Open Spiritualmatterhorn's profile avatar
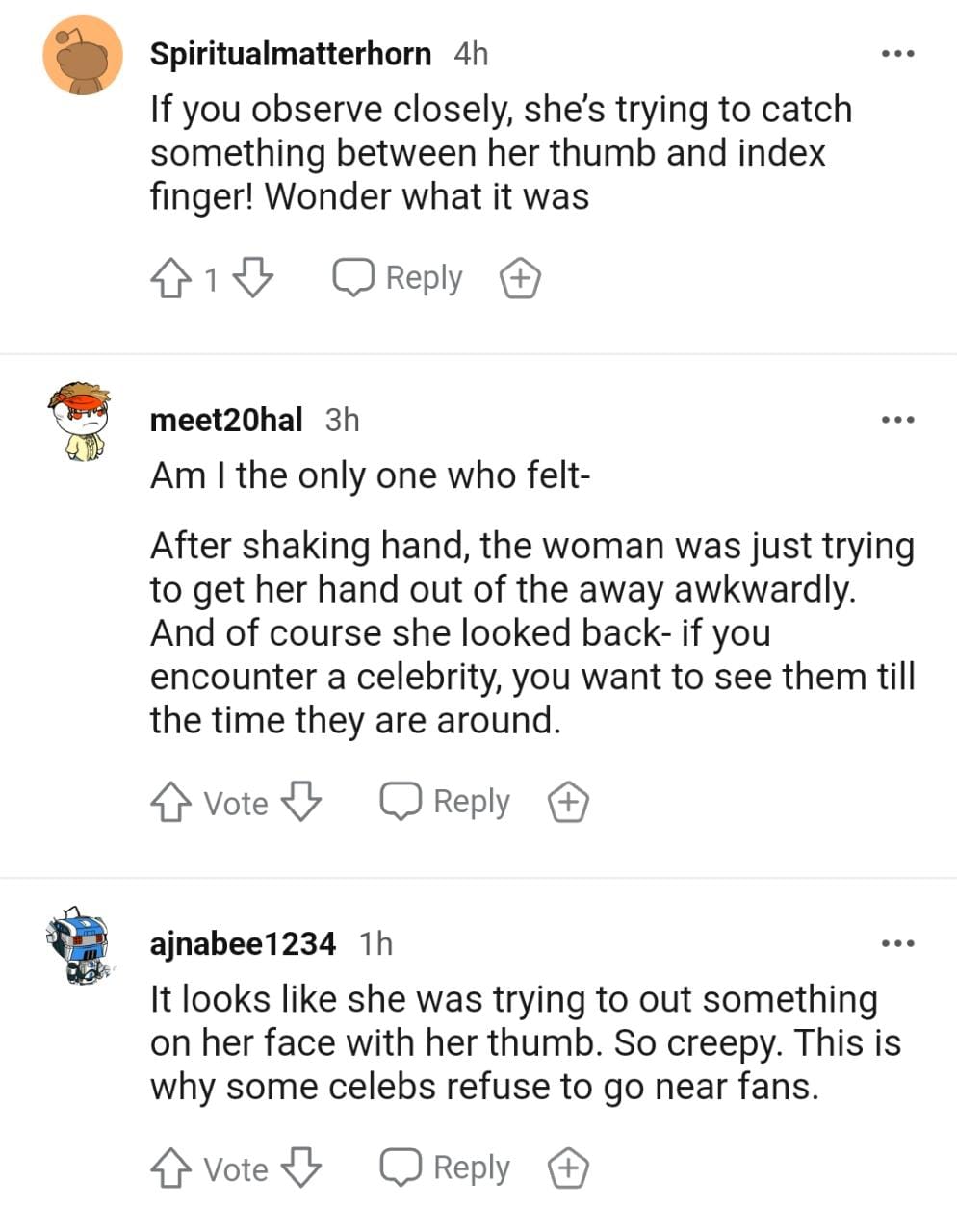The width and height of the screenshot is (957, 1232). coord(83,55)
